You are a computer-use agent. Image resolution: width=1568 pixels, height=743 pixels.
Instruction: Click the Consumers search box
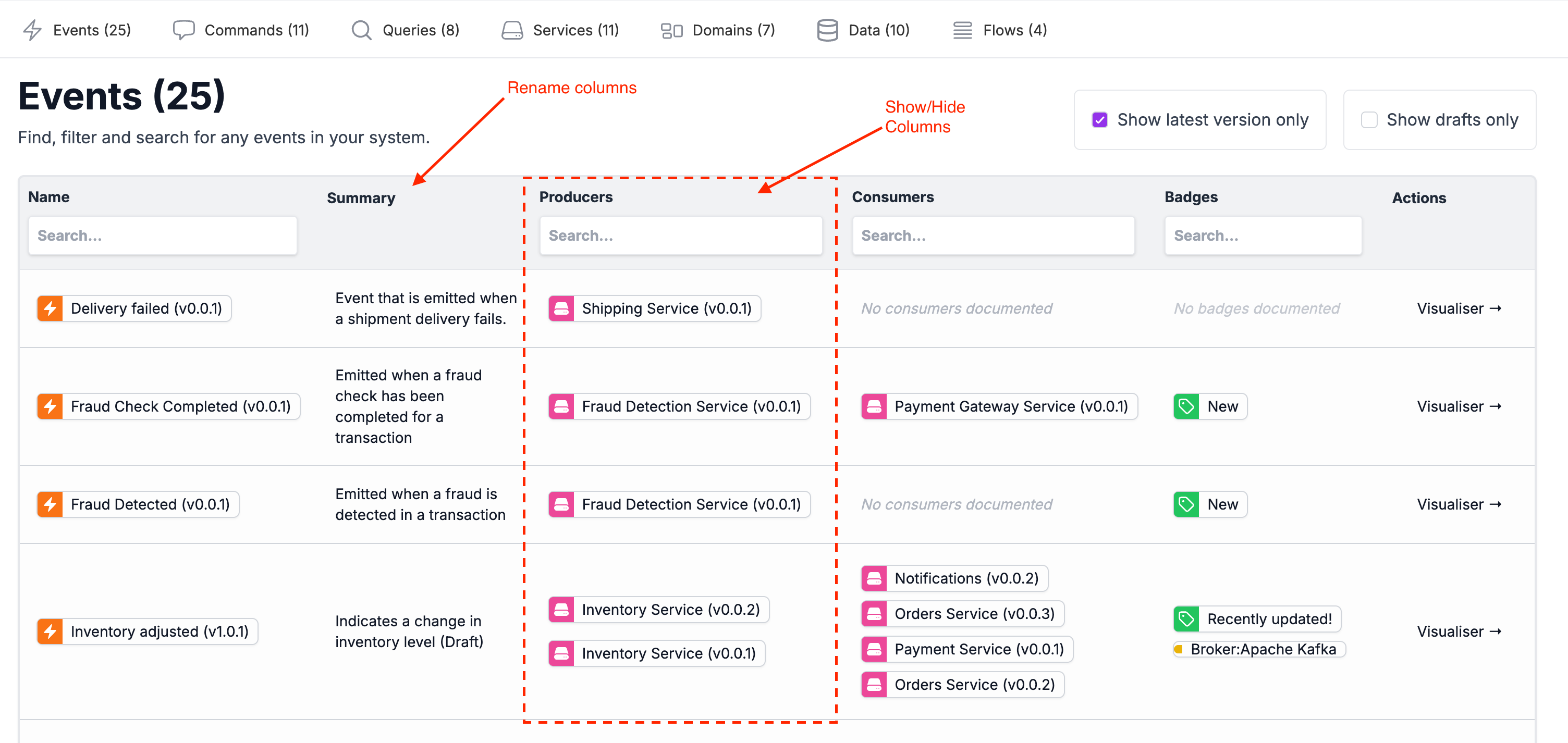[993, 236]
